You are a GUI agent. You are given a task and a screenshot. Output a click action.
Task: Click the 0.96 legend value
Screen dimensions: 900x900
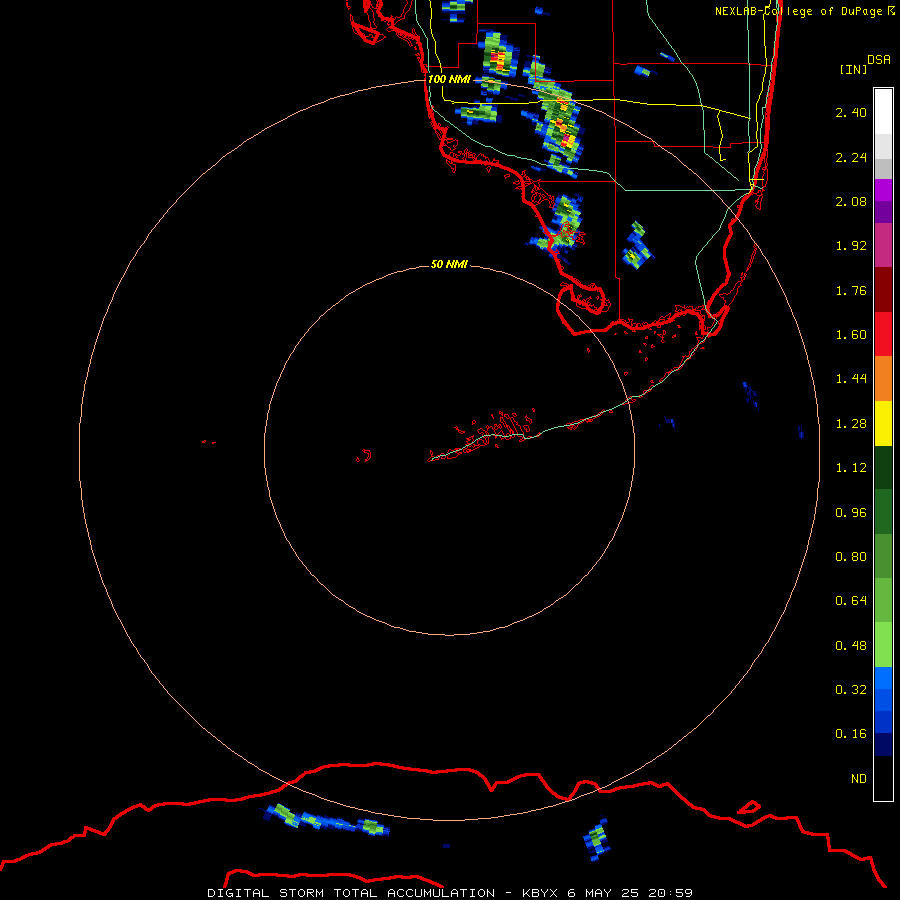(x=851, y=513)
